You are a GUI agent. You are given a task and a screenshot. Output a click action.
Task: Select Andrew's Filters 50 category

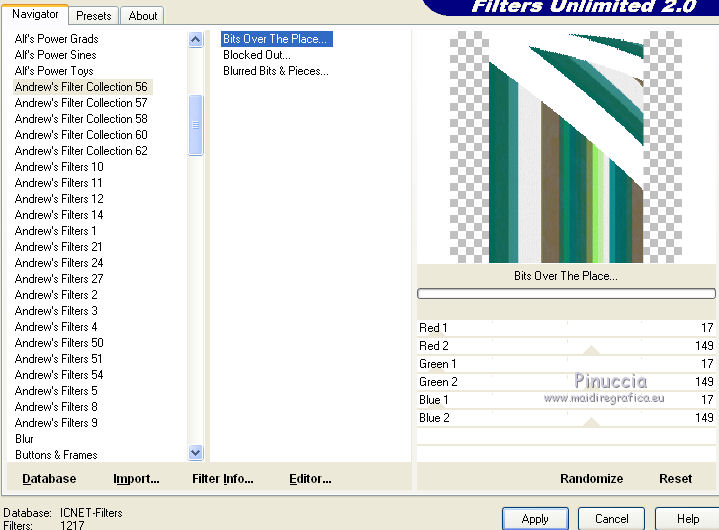click(59, 343)
